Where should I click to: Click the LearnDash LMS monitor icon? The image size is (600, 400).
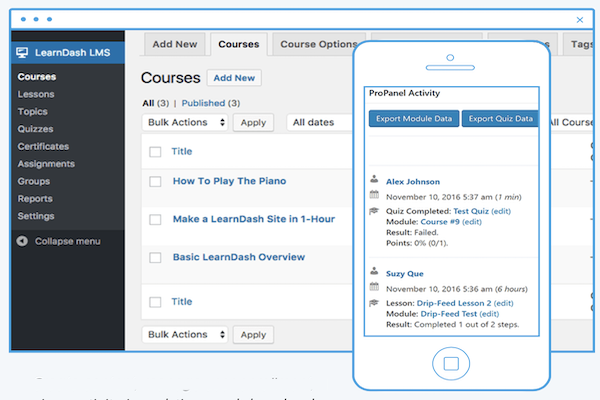tap(22, 52)
